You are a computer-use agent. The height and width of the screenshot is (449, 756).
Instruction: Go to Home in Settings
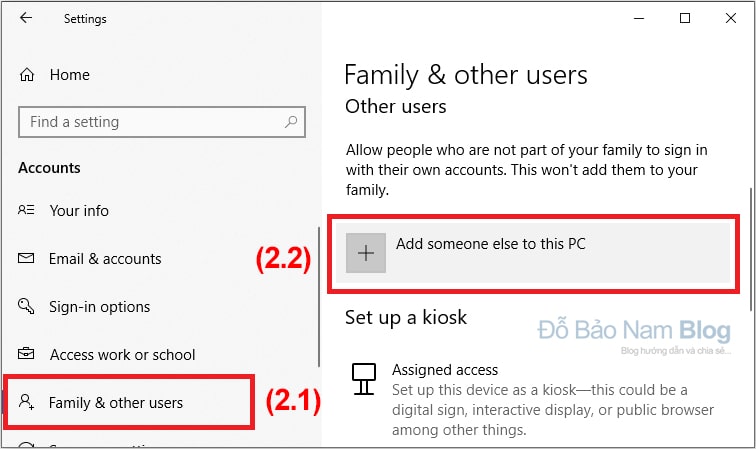click(x=69, y=75)
